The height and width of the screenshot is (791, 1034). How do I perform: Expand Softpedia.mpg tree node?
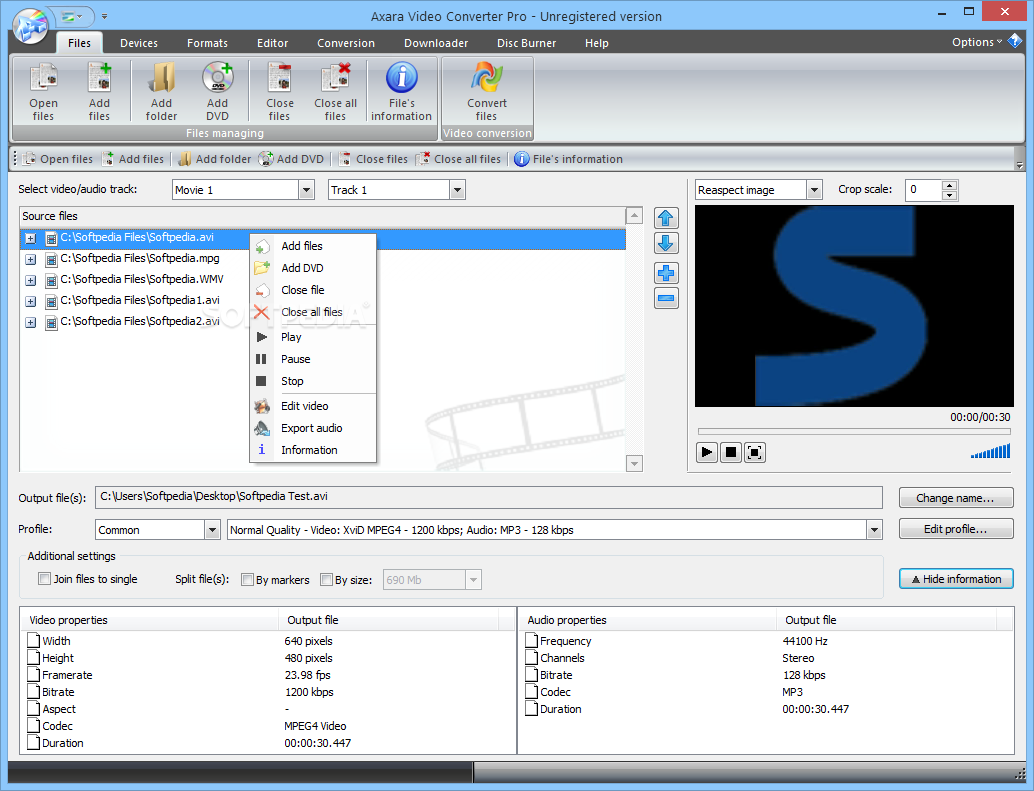pos(30,259)
